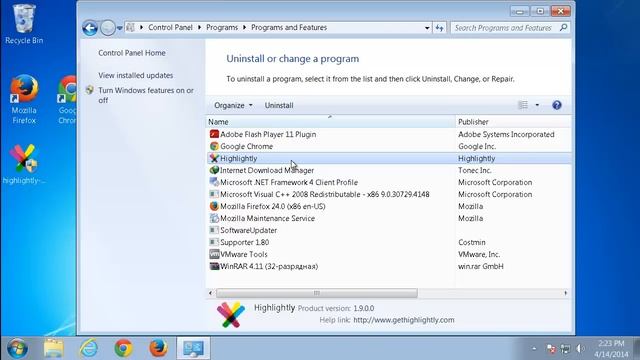The height and width of the screenshot is (360, 640).
Task: Click horizontal scrollbar left arrow
Action: pos(211,293)
